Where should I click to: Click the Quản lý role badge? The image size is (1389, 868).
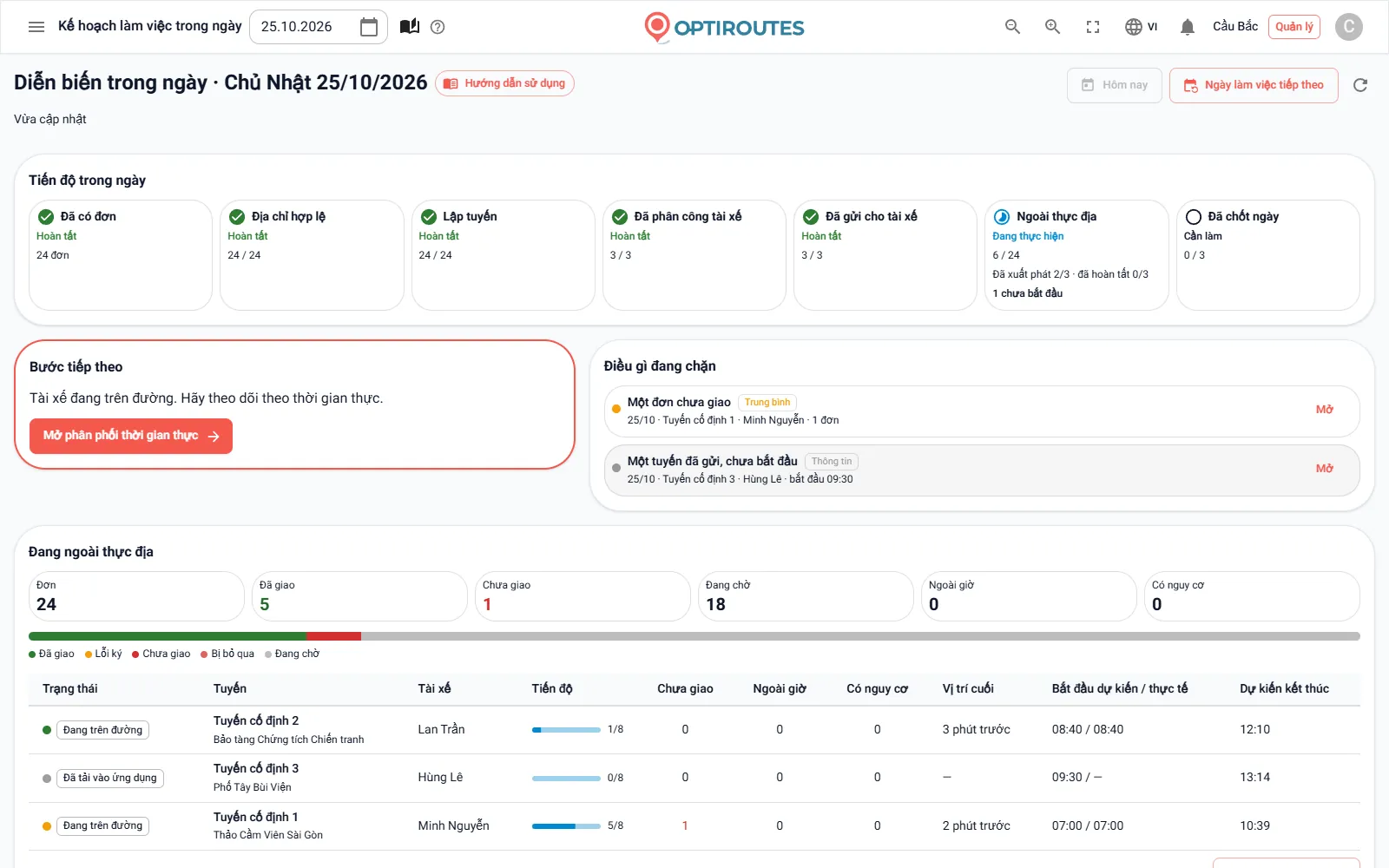coord(1294,27)
